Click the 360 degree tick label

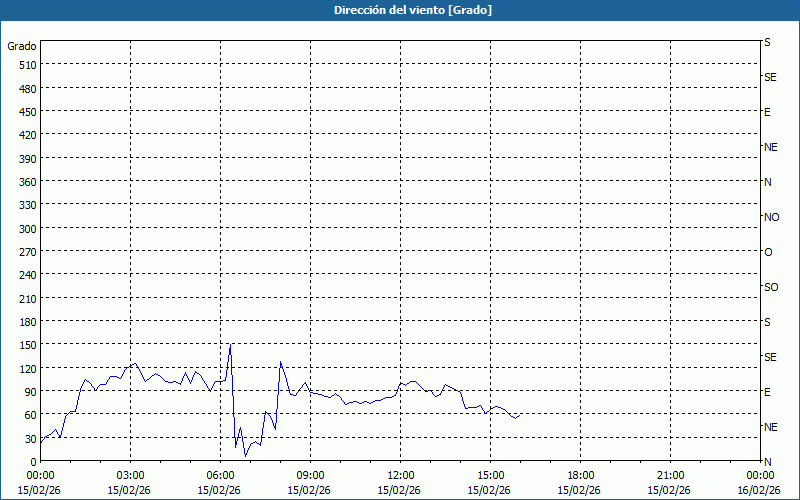click(x=27, y=181)
